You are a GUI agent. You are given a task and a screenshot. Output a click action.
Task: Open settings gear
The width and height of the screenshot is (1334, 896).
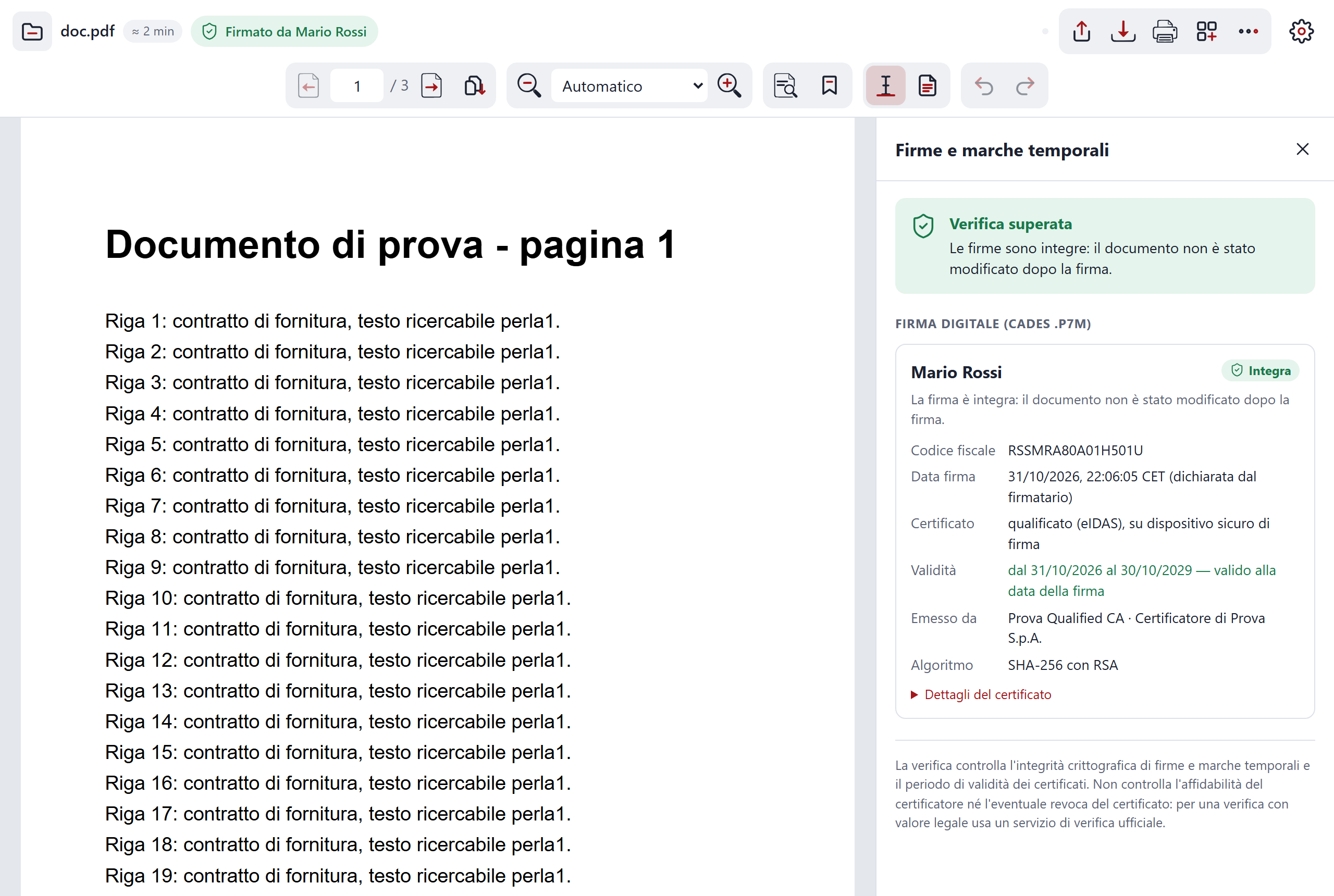tap(1301, 31)
